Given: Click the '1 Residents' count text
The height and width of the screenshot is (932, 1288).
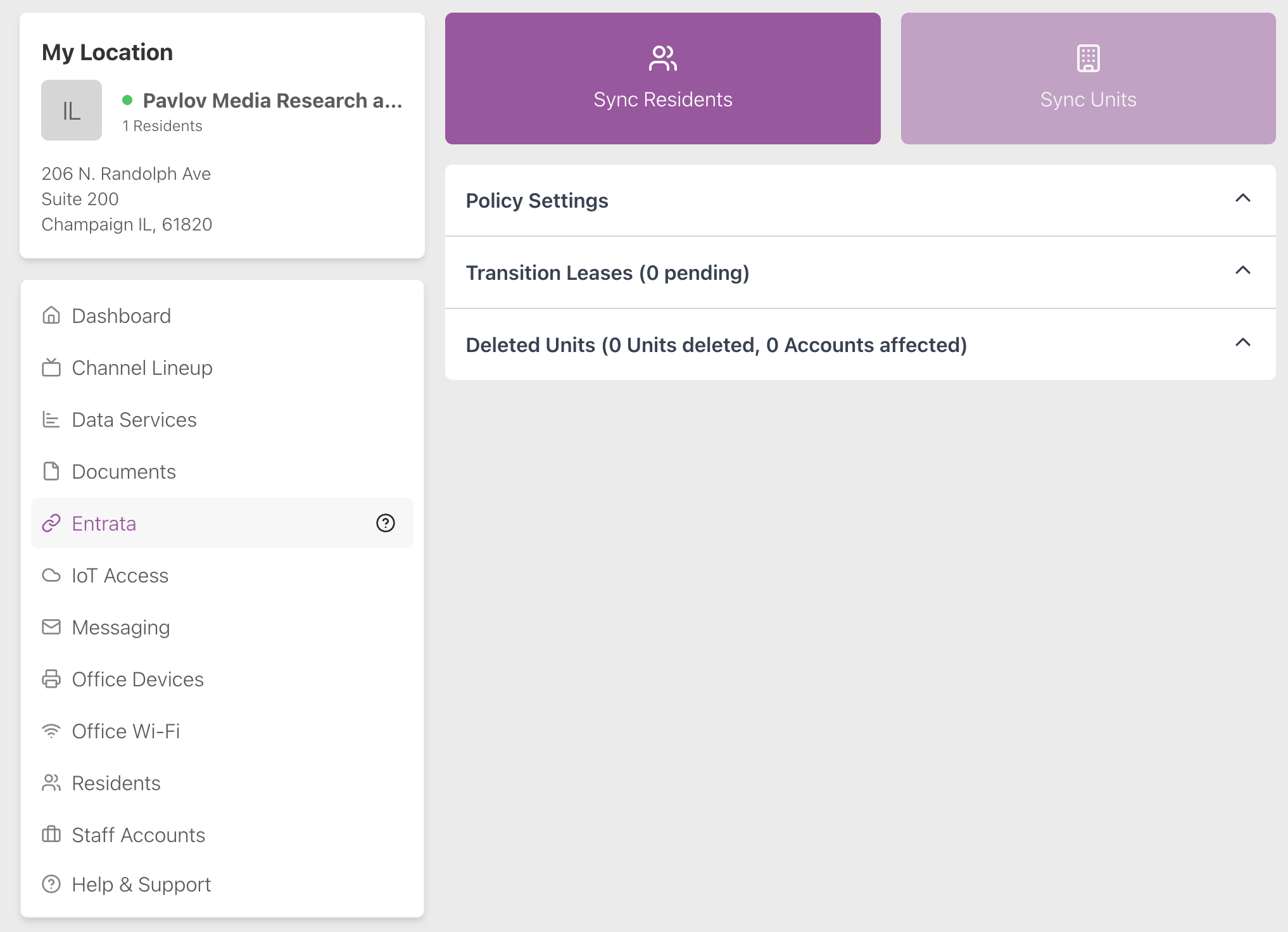Looking at the screenshot, I should click(x=162, y=126).
